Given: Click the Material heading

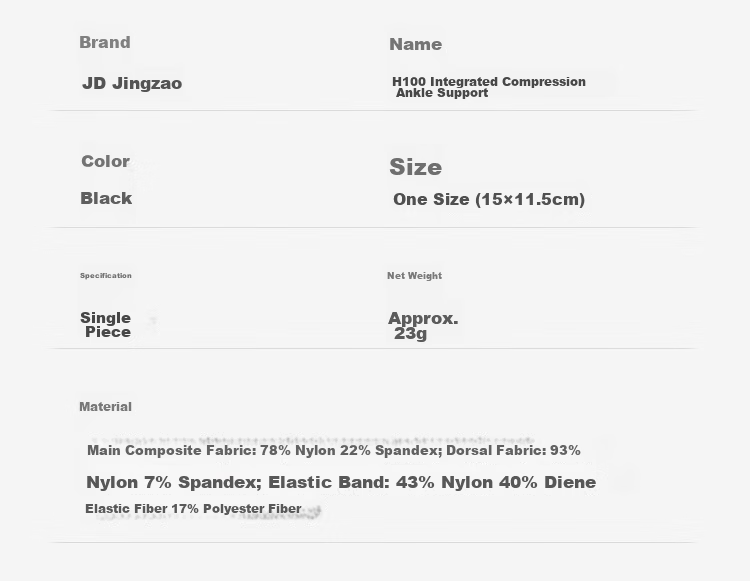Looking at the screenshot, I should click(x=105, y=406).
